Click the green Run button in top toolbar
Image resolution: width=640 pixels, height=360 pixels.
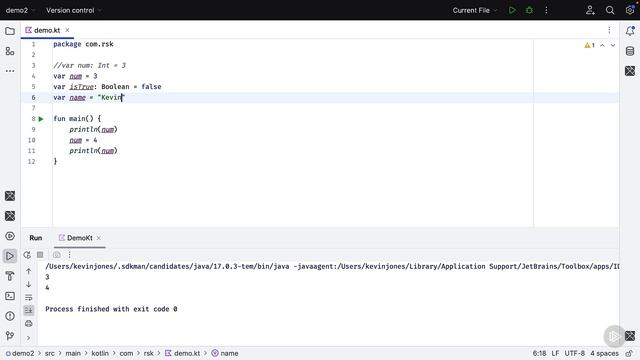(512, 10)
